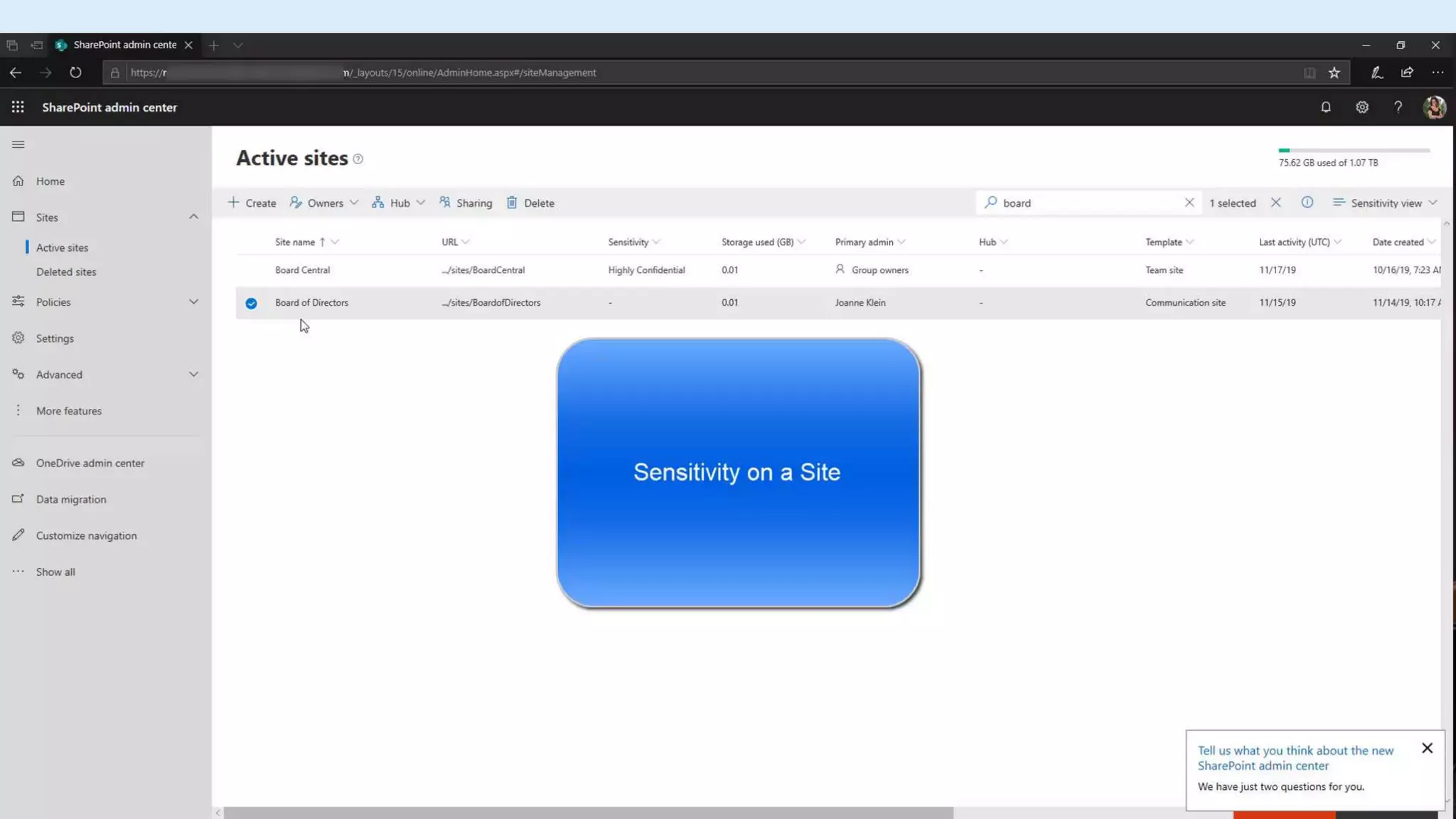
Task: Open the app launcher waffle icon
Action: point(18,107)
